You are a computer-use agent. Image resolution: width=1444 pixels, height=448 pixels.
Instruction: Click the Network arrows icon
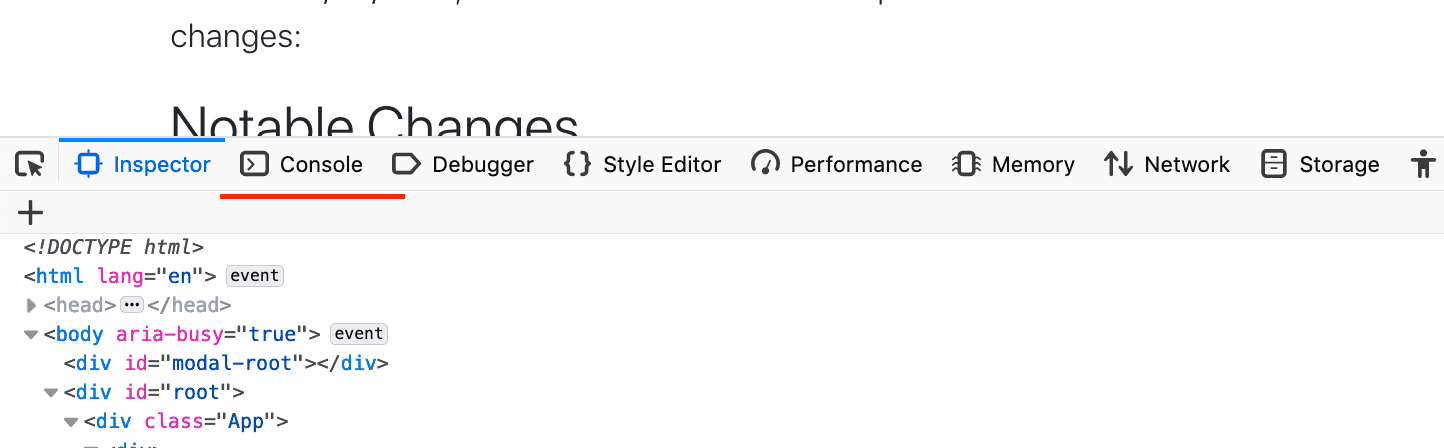(x=1118, y=165)
